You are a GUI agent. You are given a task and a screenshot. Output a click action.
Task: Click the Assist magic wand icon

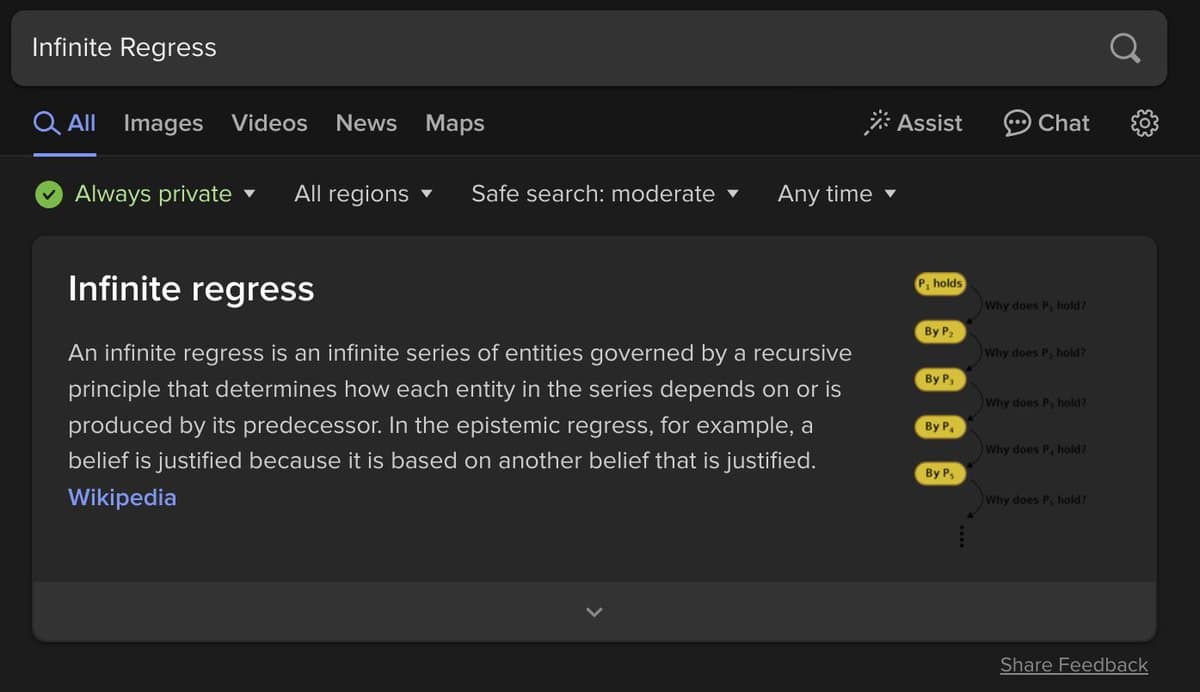coord(877,123)
